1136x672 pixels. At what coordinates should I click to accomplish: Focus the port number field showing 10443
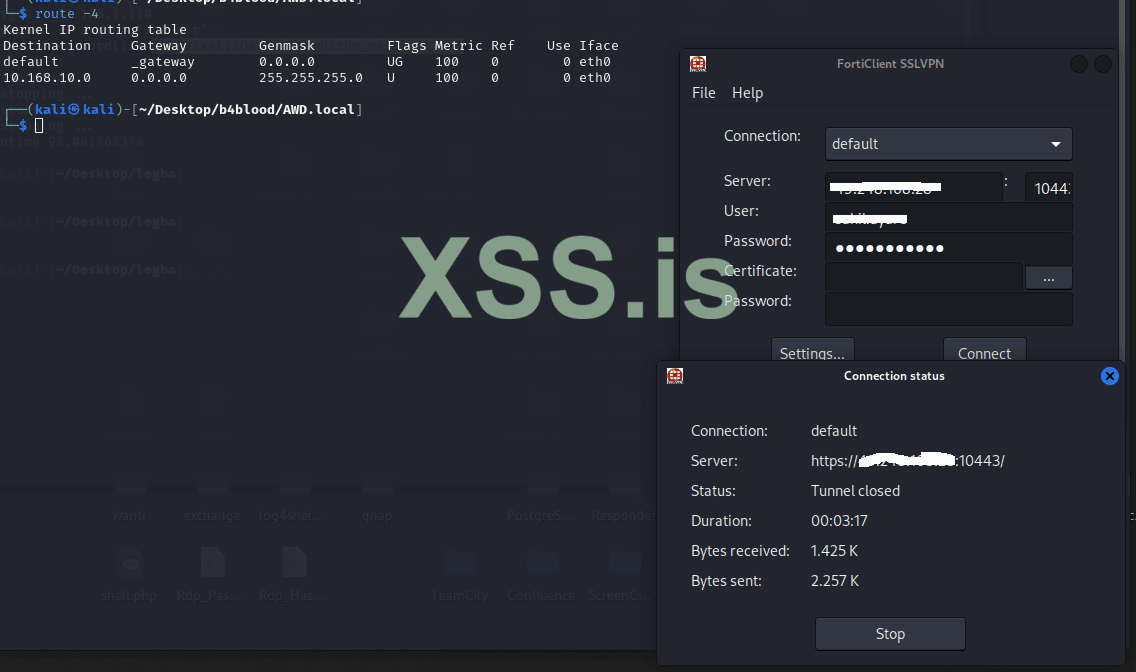[1049, 187]
